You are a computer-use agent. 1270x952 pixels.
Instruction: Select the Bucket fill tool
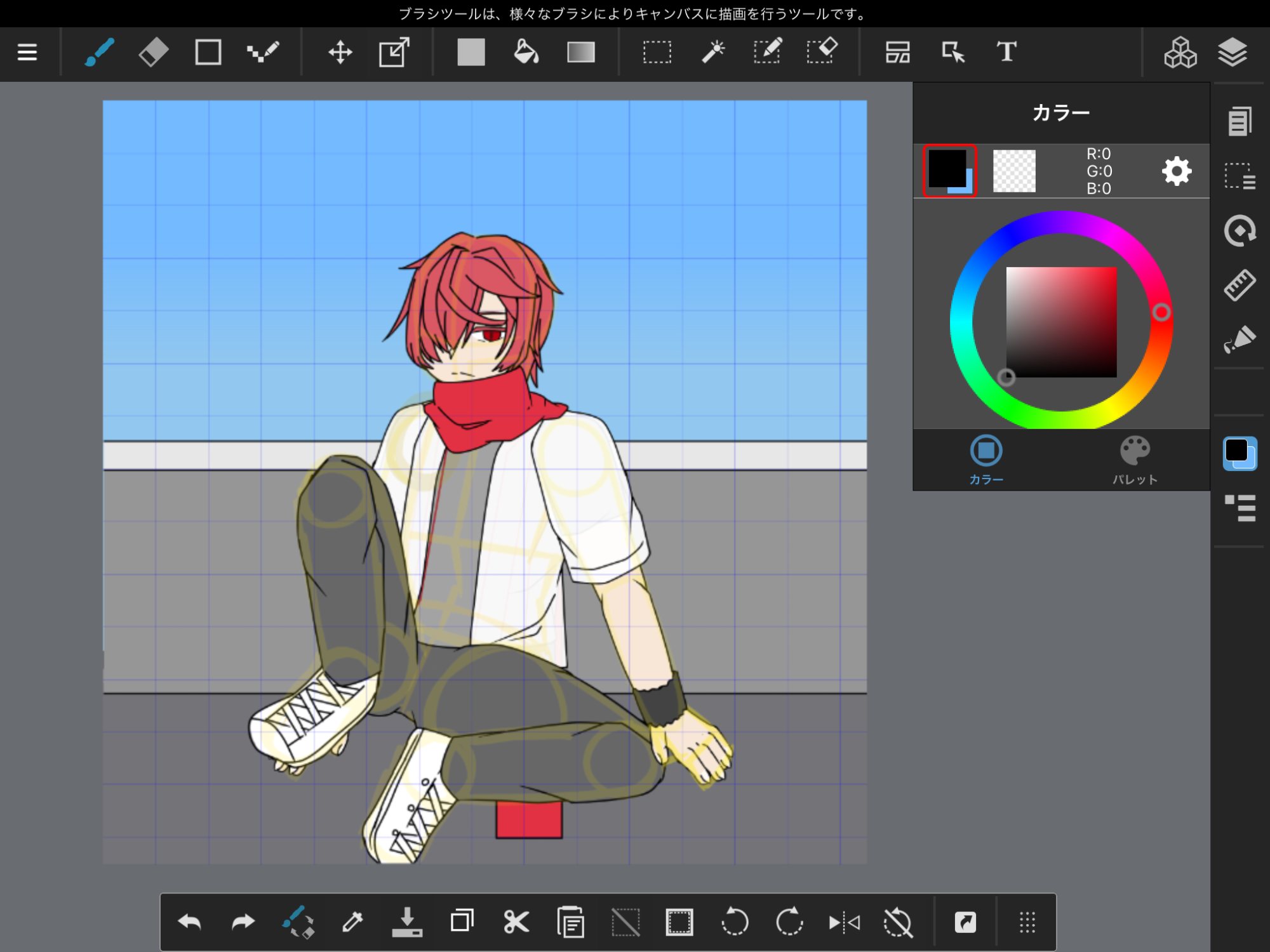[x=526, y=52]
